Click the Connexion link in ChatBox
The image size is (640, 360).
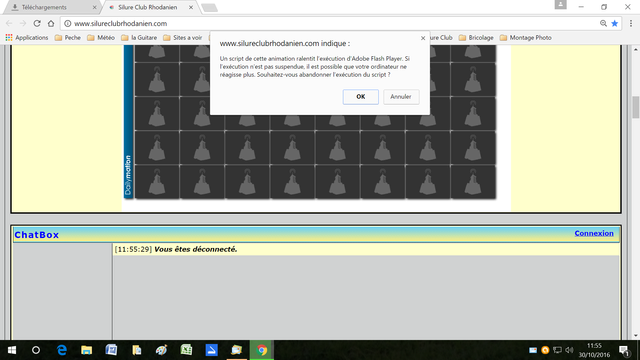point(594,233)
